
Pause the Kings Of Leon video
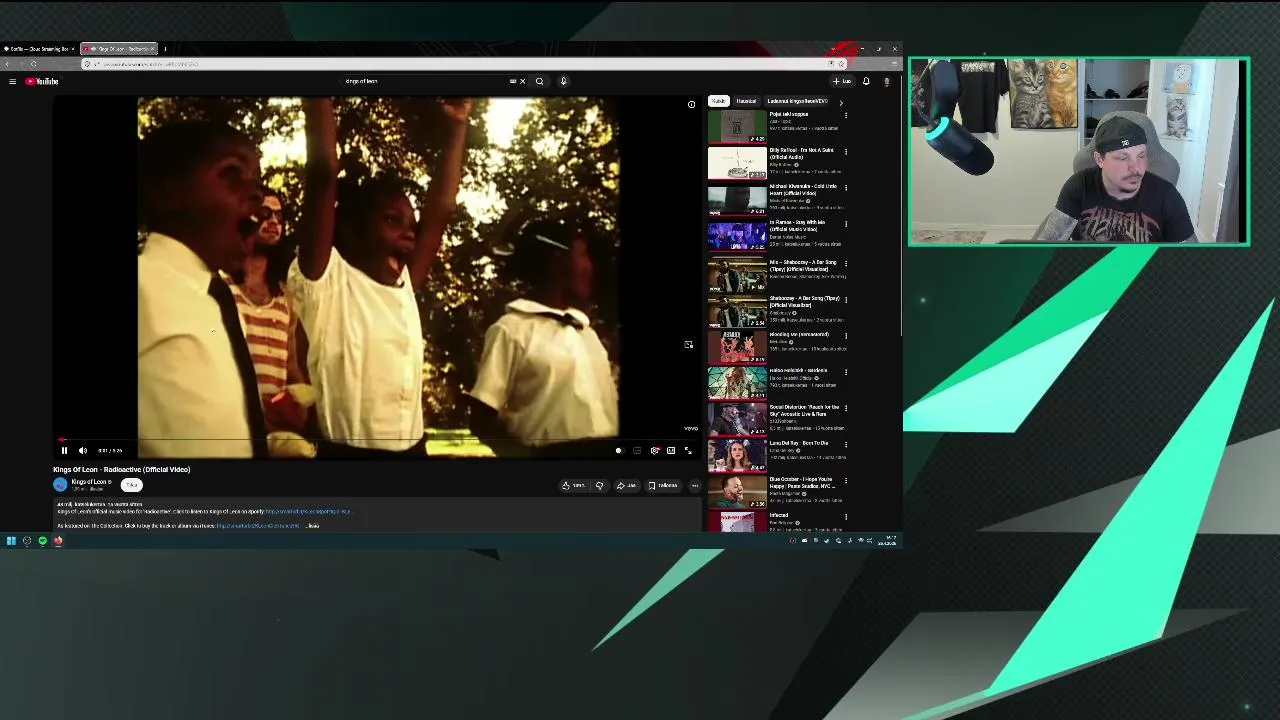[x=64, y=451]
